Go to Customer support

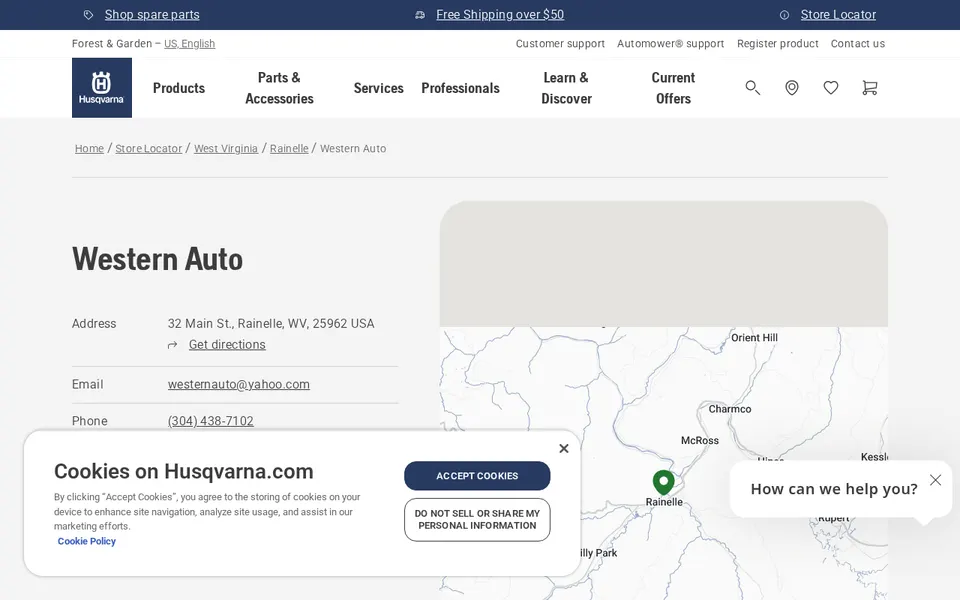point(560,43)
